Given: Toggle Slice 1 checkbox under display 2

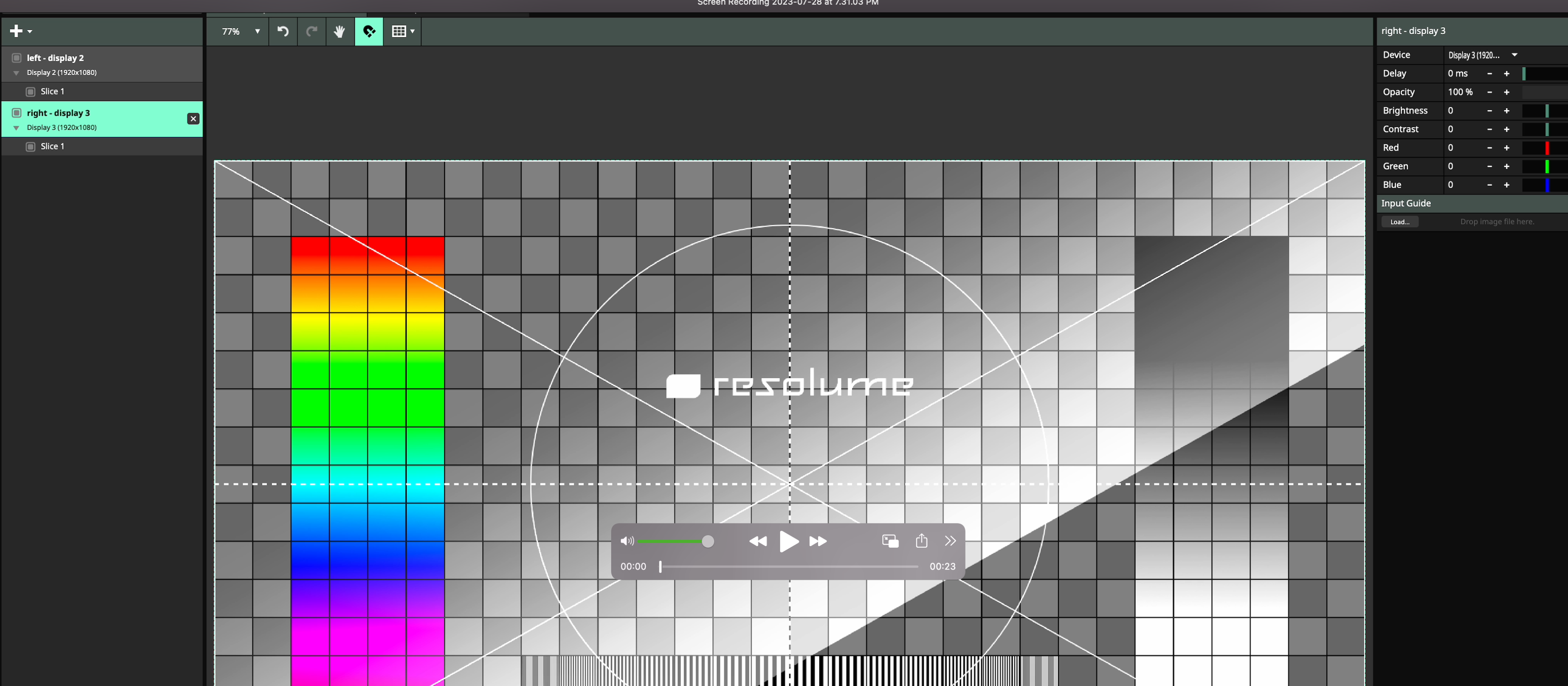Looking at the screenshot, I should pyautogui.click(x=31, y=91).
